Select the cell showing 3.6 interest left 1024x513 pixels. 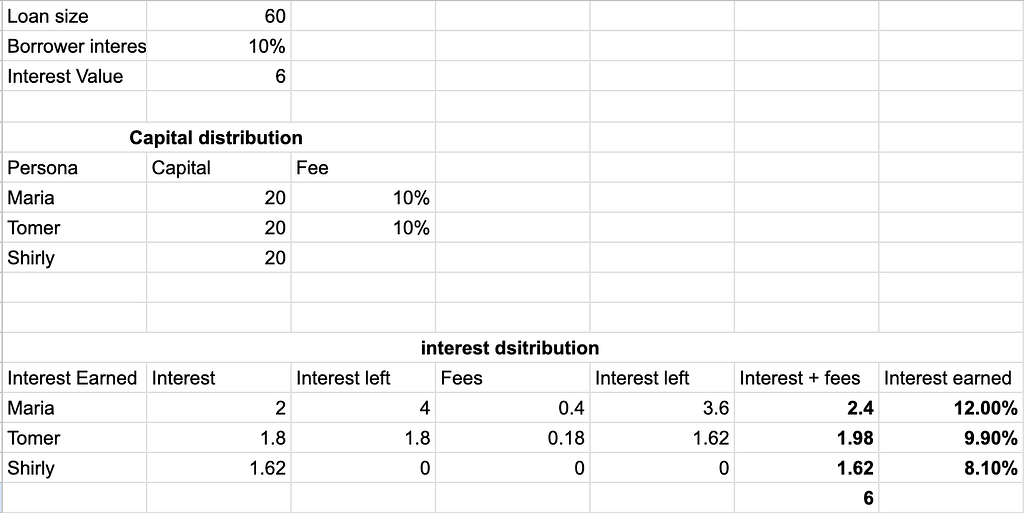pyautogui.click(x=662, y=408)
